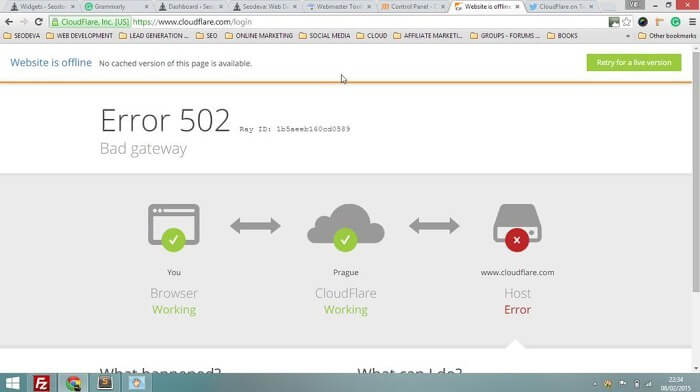Click the action center flag tray icon
The width and height of the screenshot is (700, 392).
click(x=622, y=384)
